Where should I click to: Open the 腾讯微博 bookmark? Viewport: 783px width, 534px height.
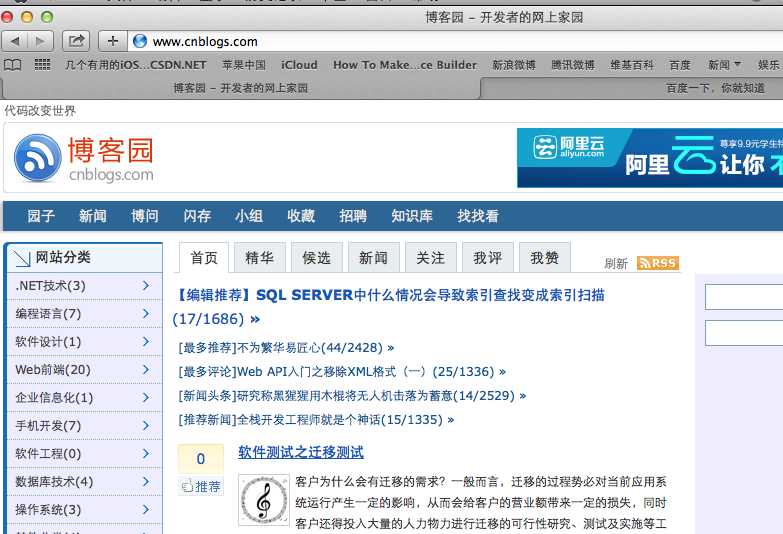point(573,65)
